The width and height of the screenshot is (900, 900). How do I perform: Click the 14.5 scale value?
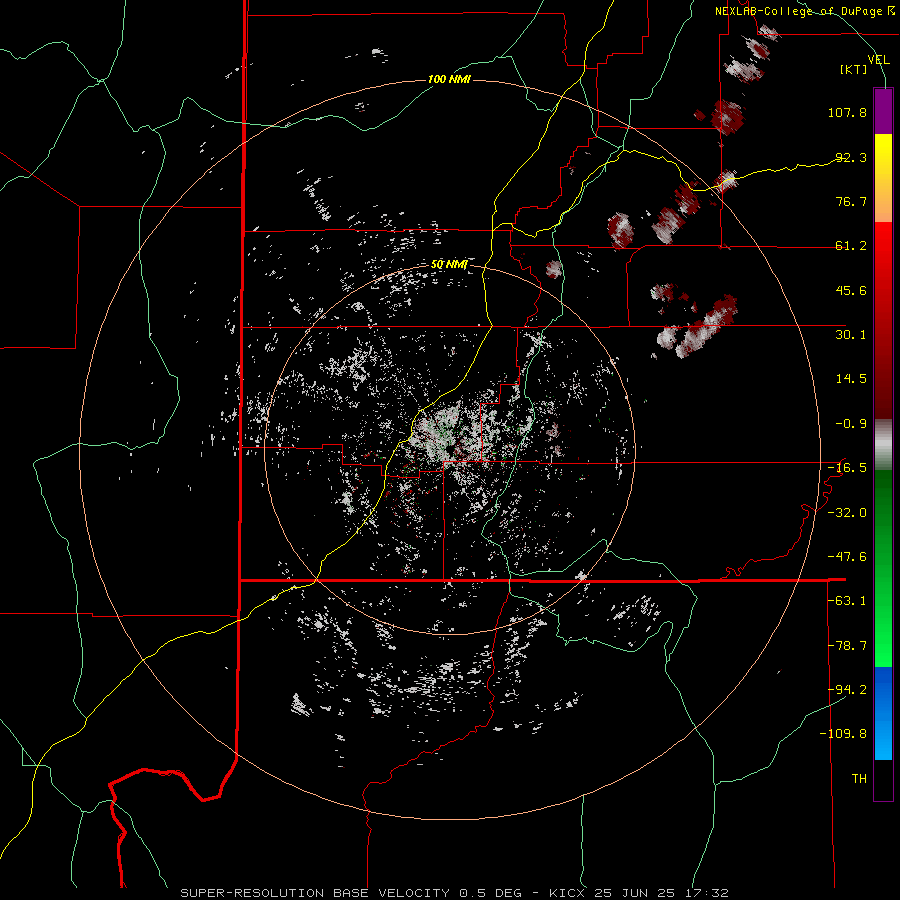[851, 379]
